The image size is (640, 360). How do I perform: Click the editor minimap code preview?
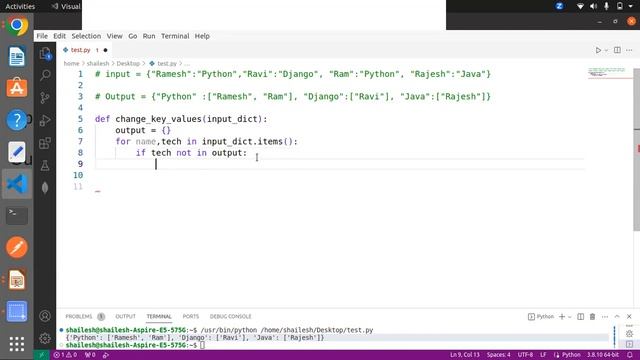(x=608, y=73)
